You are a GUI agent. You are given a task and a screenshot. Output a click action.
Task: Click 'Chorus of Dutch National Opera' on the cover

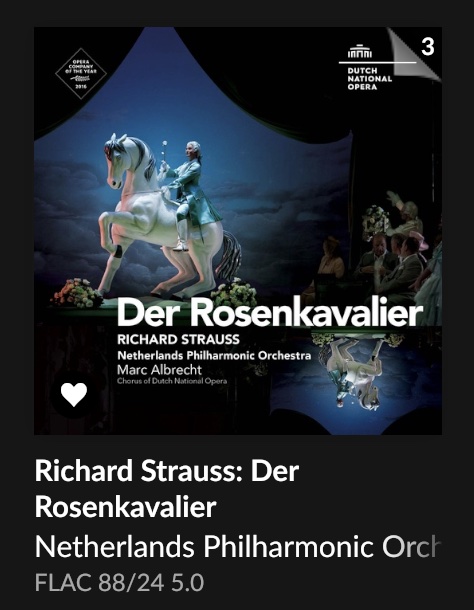pyautogui.click(x=172, y=381)
